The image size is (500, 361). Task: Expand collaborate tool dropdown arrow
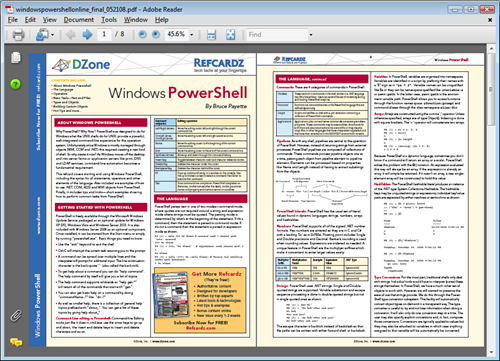point(53,35)
